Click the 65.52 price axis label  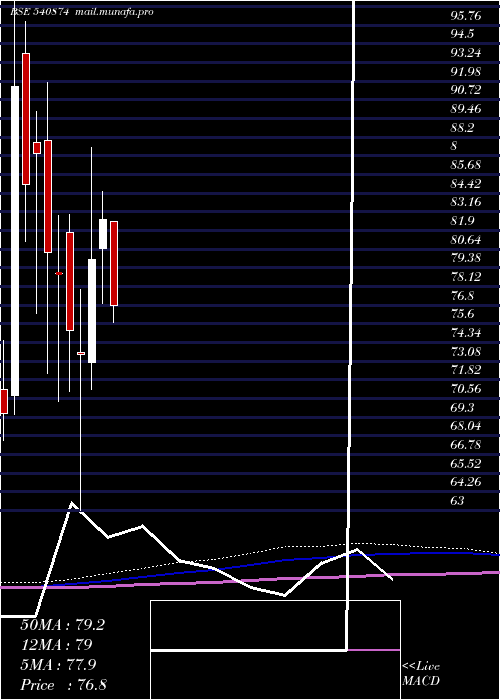[x=466, y=464]
